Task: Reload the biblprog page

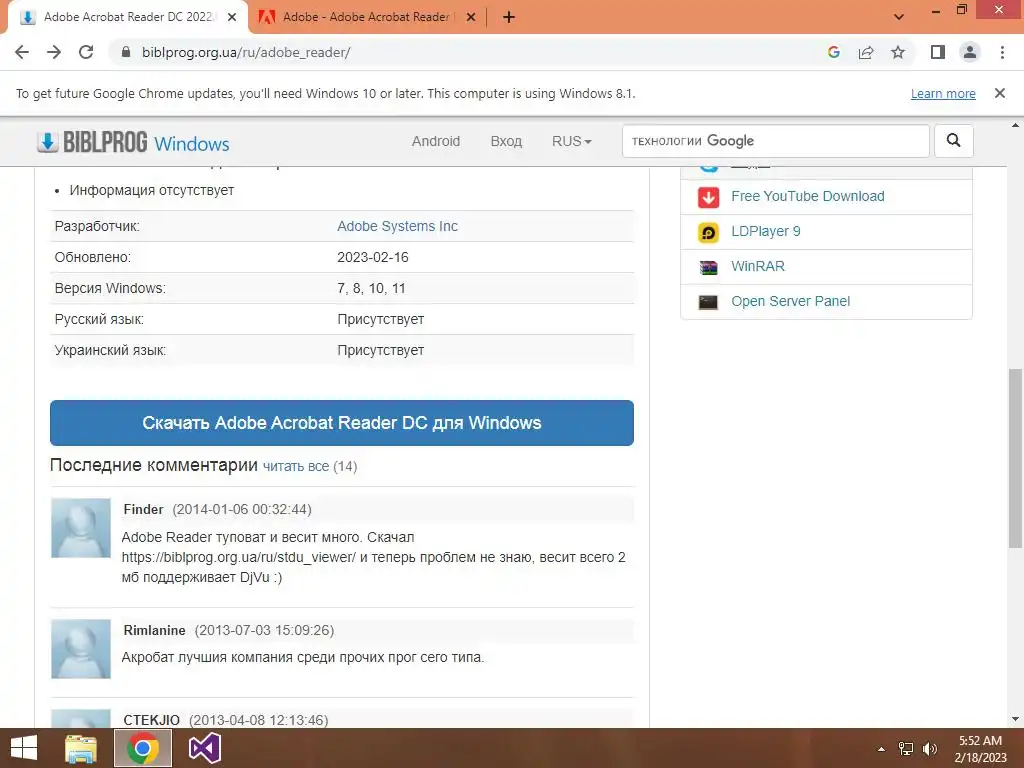Action: tap(86, 52)
